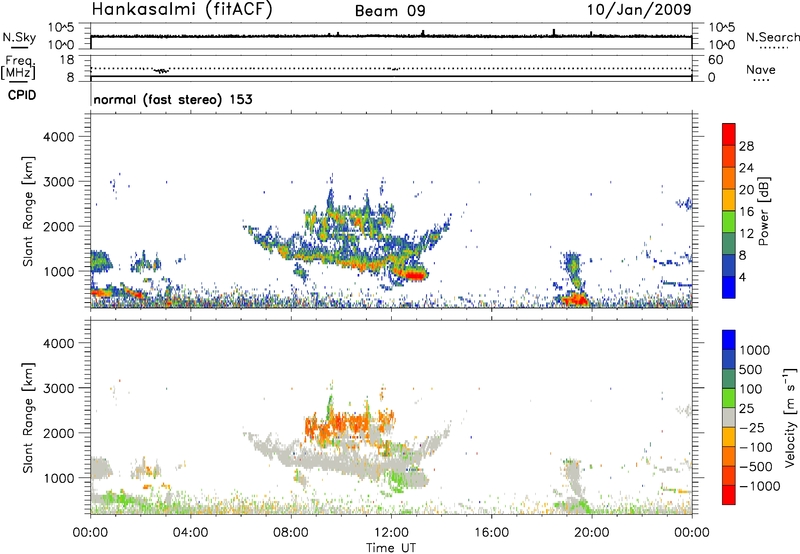This screenshot has height=554, width=800.
Task: Click the yellow-green 12-16 dB Power swatch
Action: coord(729,222)
